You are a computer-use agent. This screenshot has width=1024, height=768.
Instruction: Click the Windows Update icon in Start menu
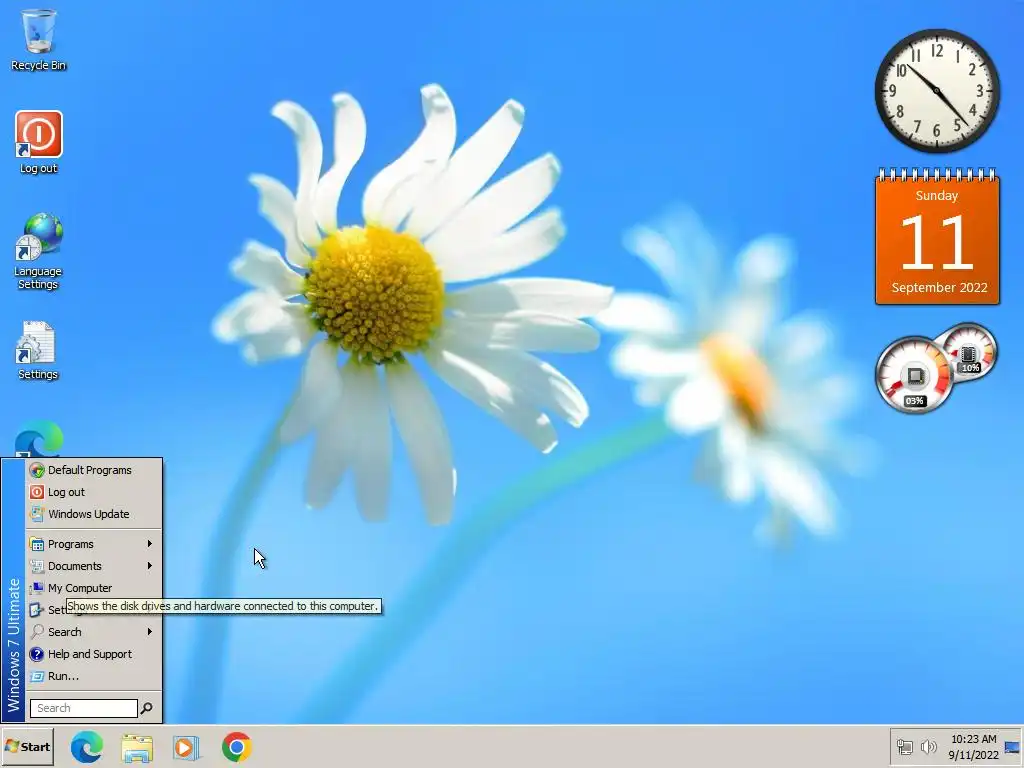pos(37,514)
